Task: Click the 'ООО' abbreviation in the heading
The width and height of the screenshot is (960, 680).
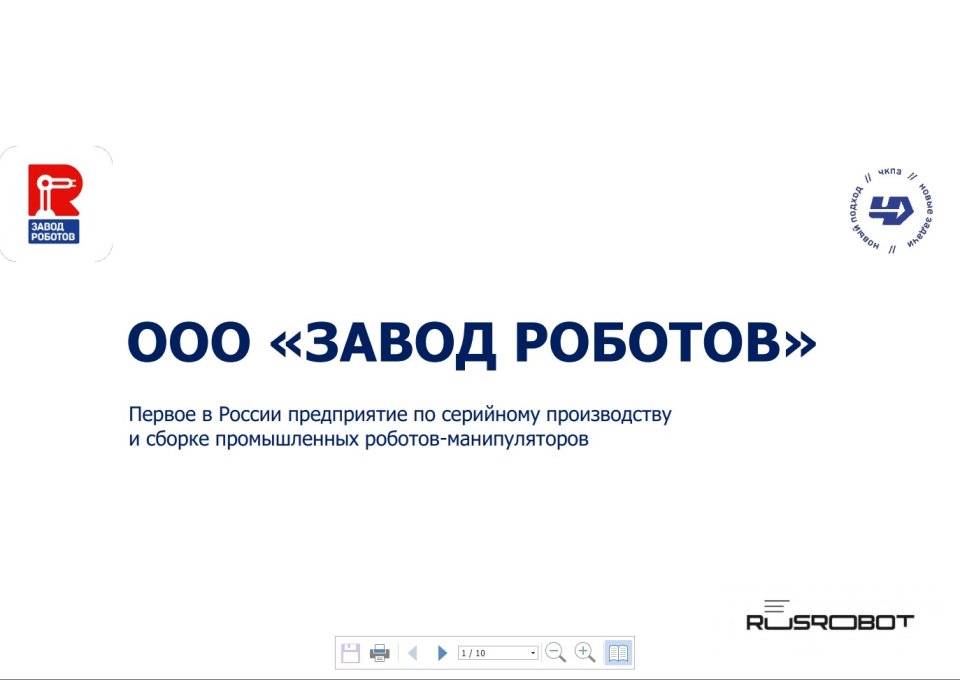Action: click(188, 345)
